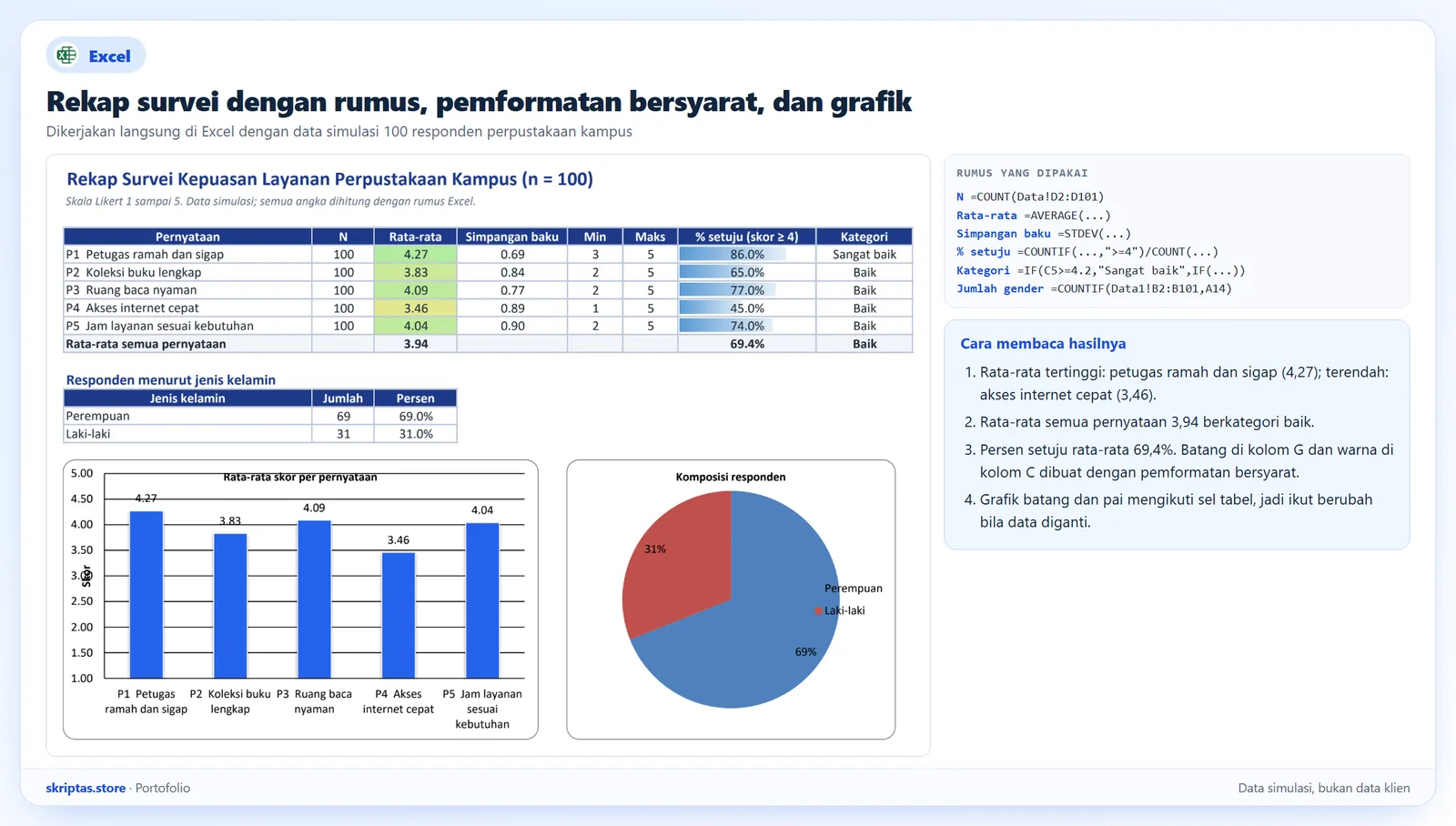This screenshot has width=1456, height=826.
Task: Click the 86.0% data bar cell
Action: [x=746, y=255]
